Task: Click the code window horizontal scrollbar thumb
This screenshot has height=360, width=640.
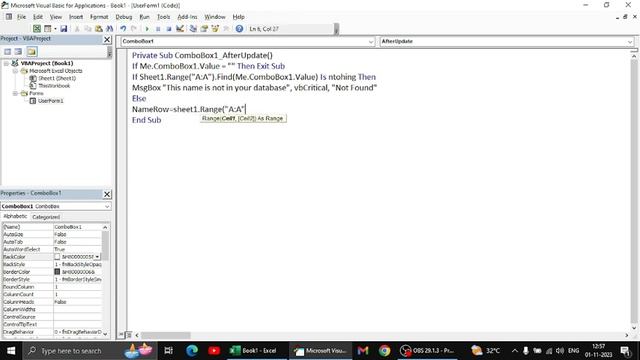Action: coord(166,335)
